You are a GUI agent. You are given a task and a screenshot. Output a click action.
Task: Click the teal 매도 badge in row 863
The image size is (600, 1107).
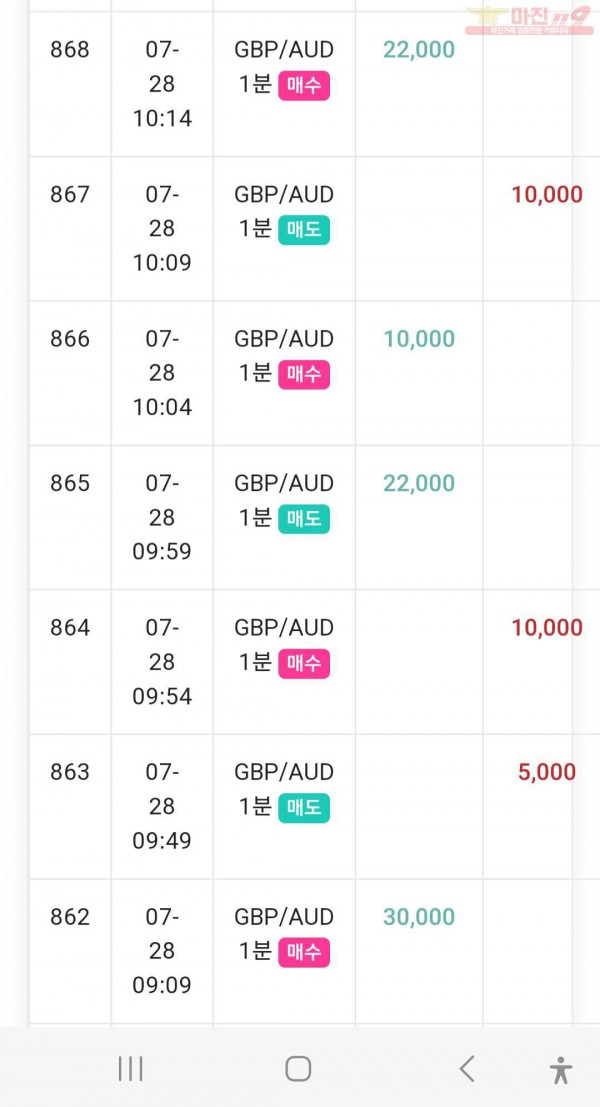[x=304, y=808]
